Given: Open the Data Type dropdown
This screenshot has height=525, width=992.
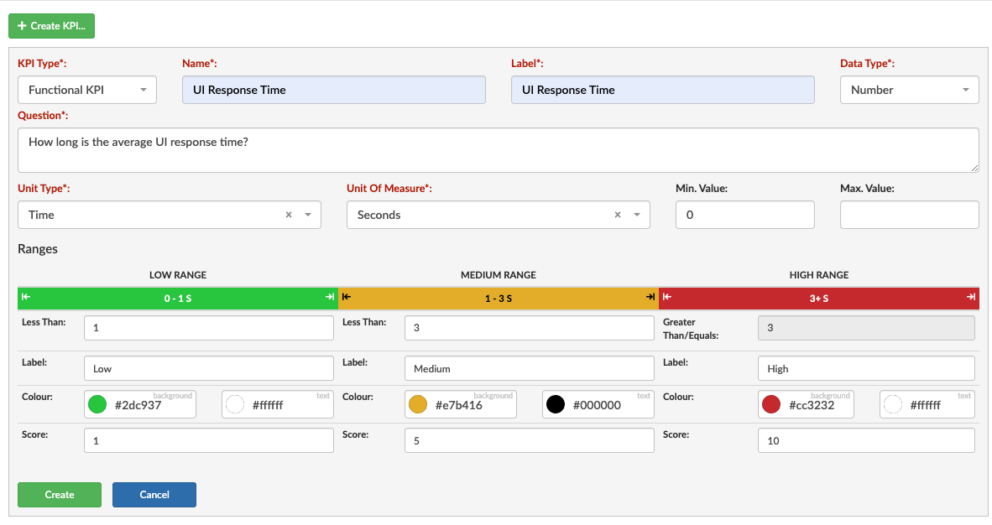Looking at the screenshot, I should tap(909, 90).
